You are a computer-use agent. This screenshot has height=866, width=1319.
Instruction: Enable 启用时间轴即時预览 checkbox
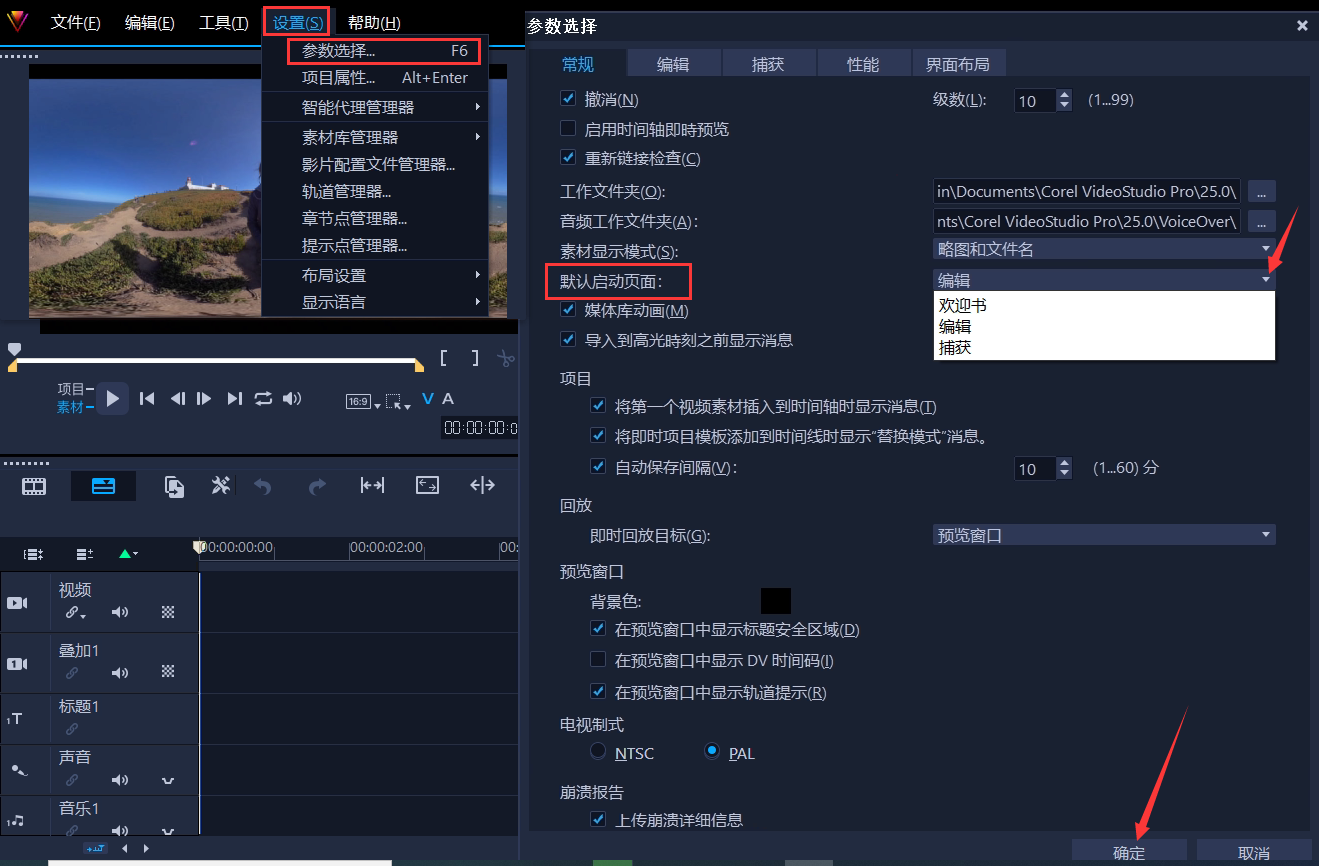[x=568, y=129]
